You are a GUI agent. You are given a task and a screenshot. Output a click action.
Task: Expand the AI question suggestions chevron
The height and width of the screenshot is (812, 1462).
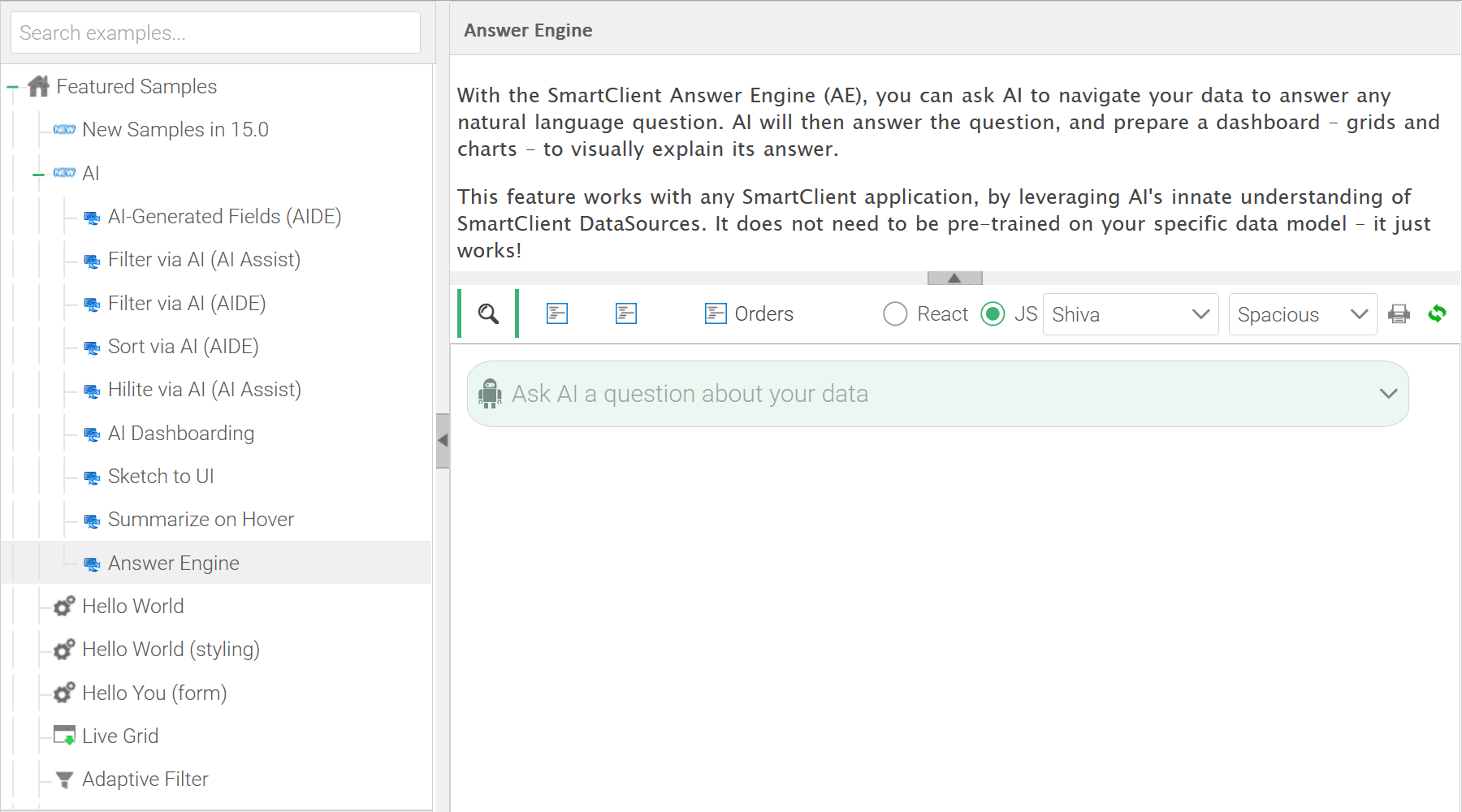(x=1389, y=394)
